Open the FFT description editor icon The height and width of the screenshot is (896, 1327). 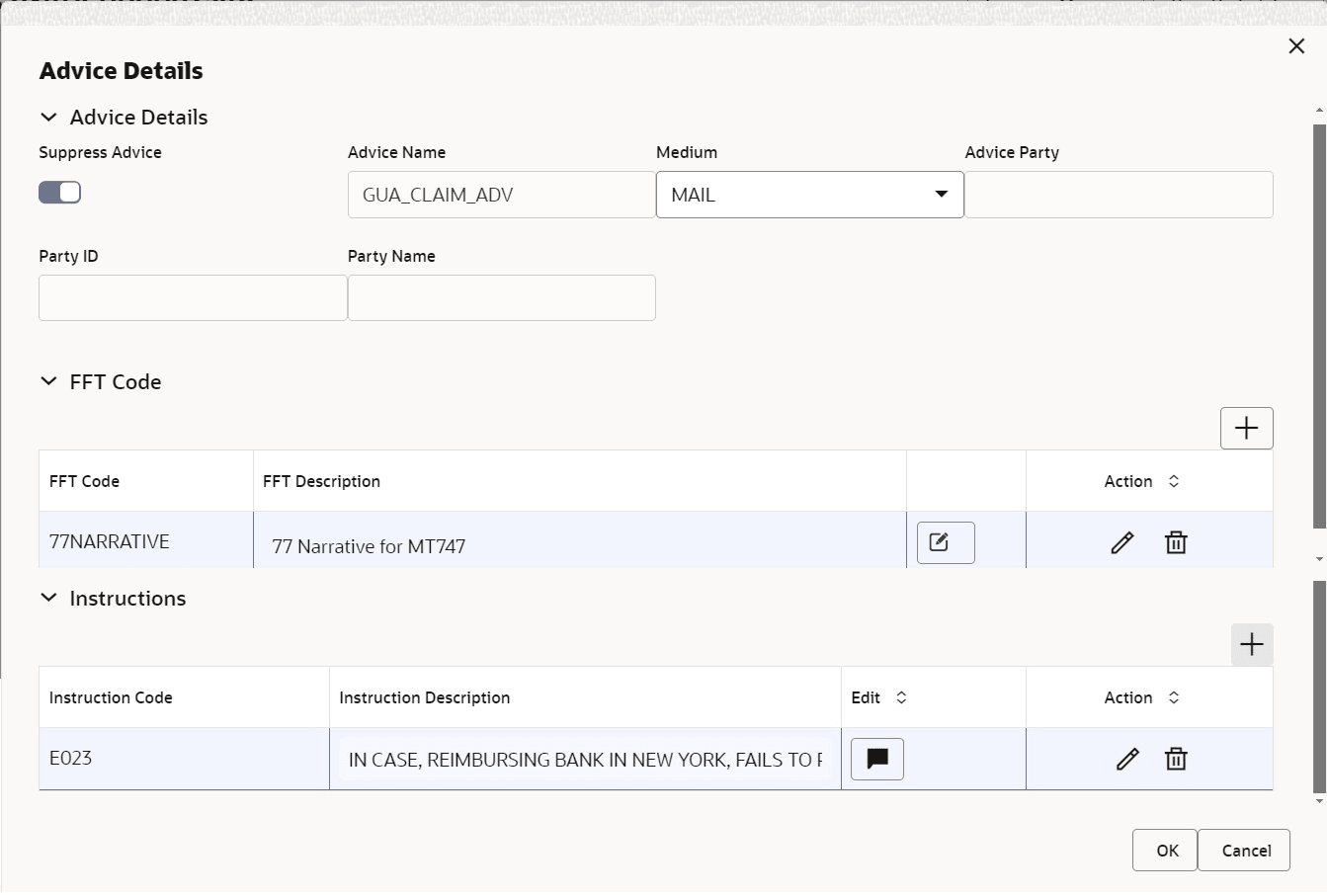(x=945, y=541)
